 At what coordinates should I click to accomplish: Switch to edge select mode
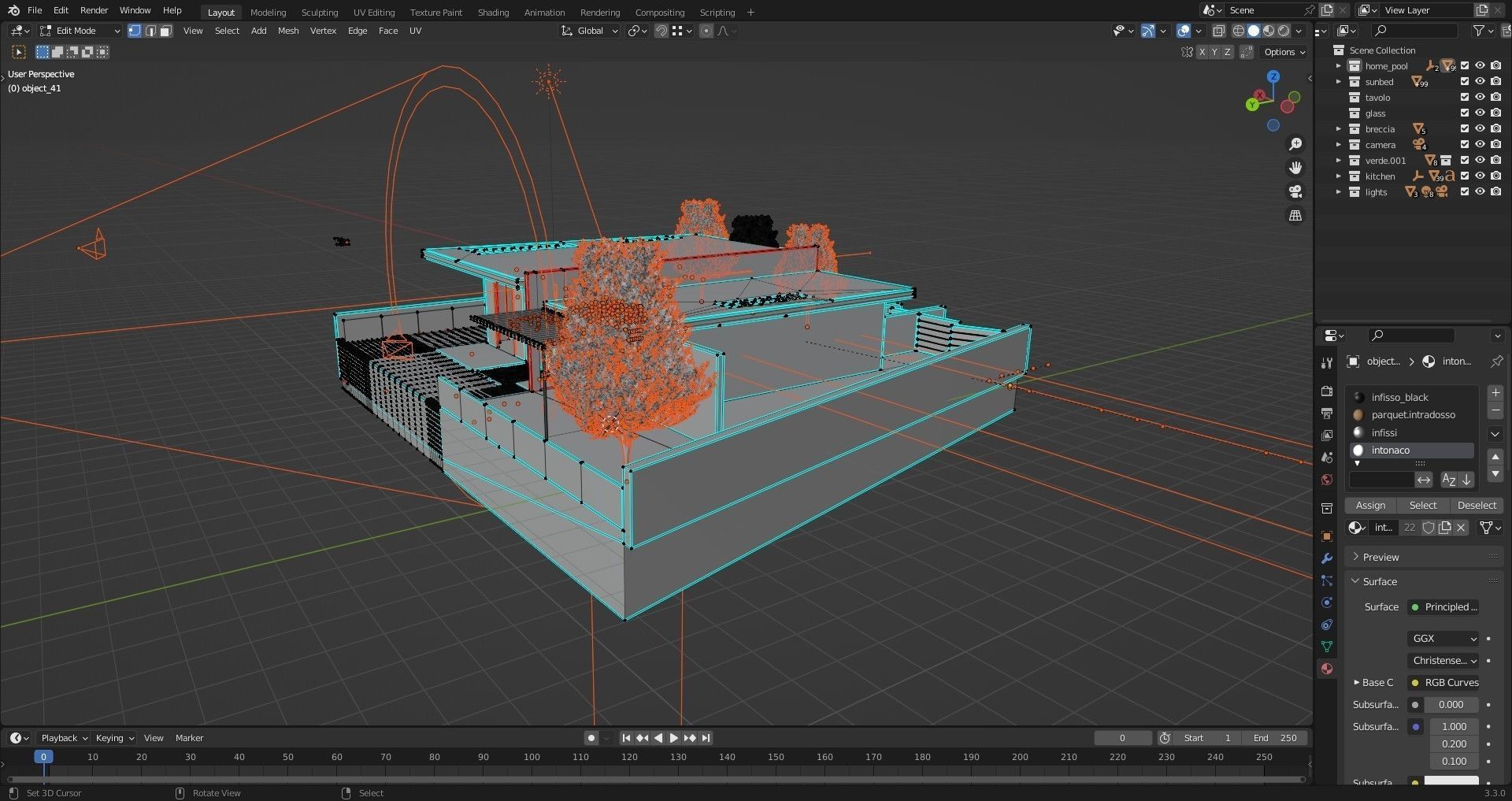click(x=150, y=31)
